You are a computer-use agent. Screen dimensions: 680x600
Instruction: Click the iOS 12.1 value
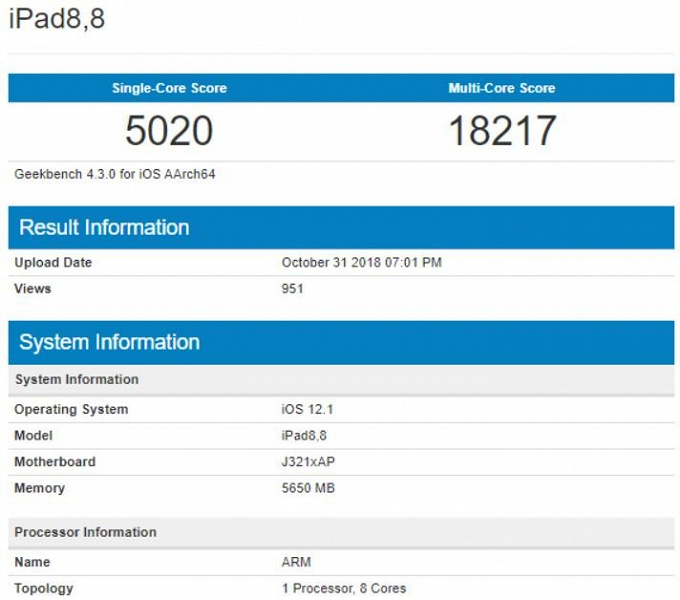tap(307, 409)
